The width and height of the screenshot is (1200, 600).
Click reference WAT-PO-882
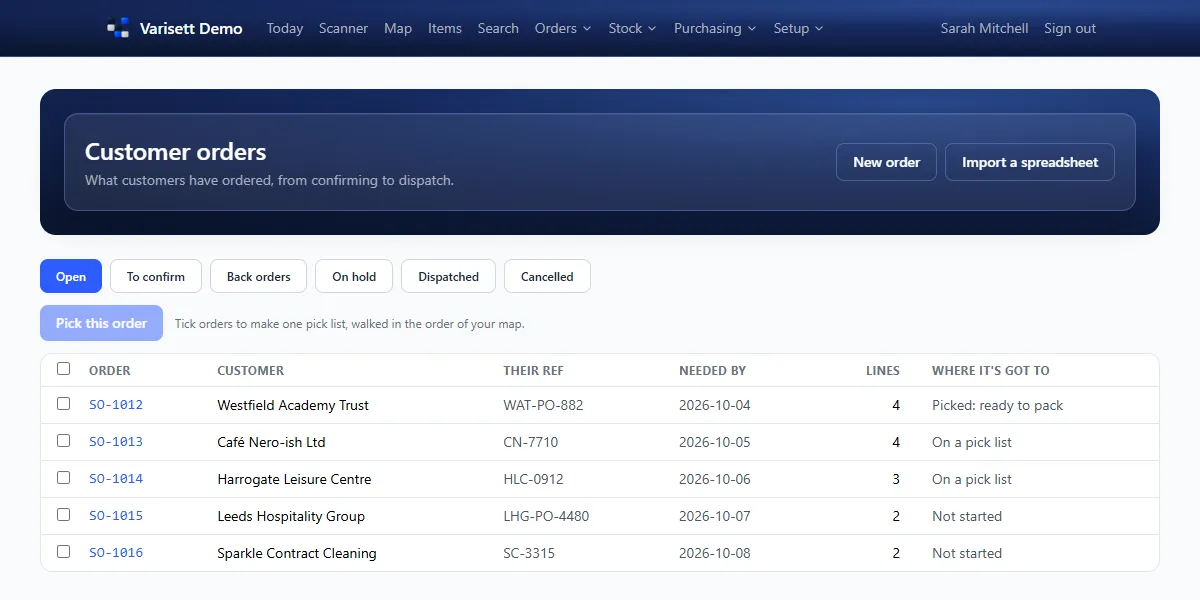(543, 405)
